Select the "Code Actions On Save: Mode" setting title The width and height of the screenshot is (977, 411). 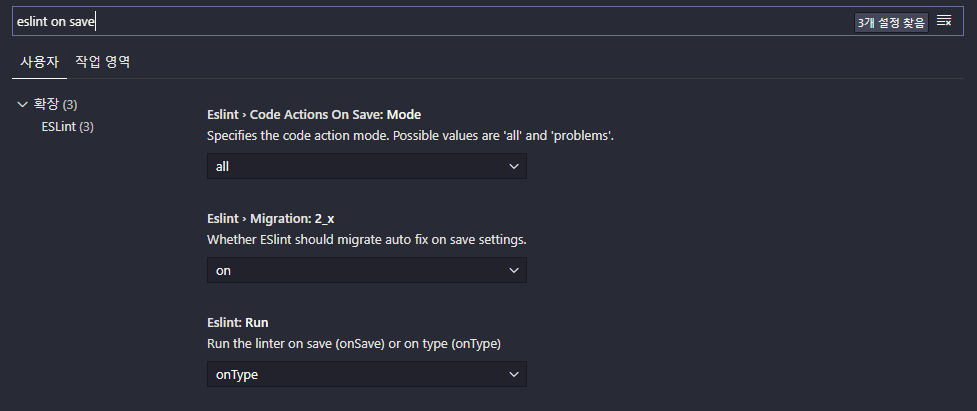tap(335, 115)
